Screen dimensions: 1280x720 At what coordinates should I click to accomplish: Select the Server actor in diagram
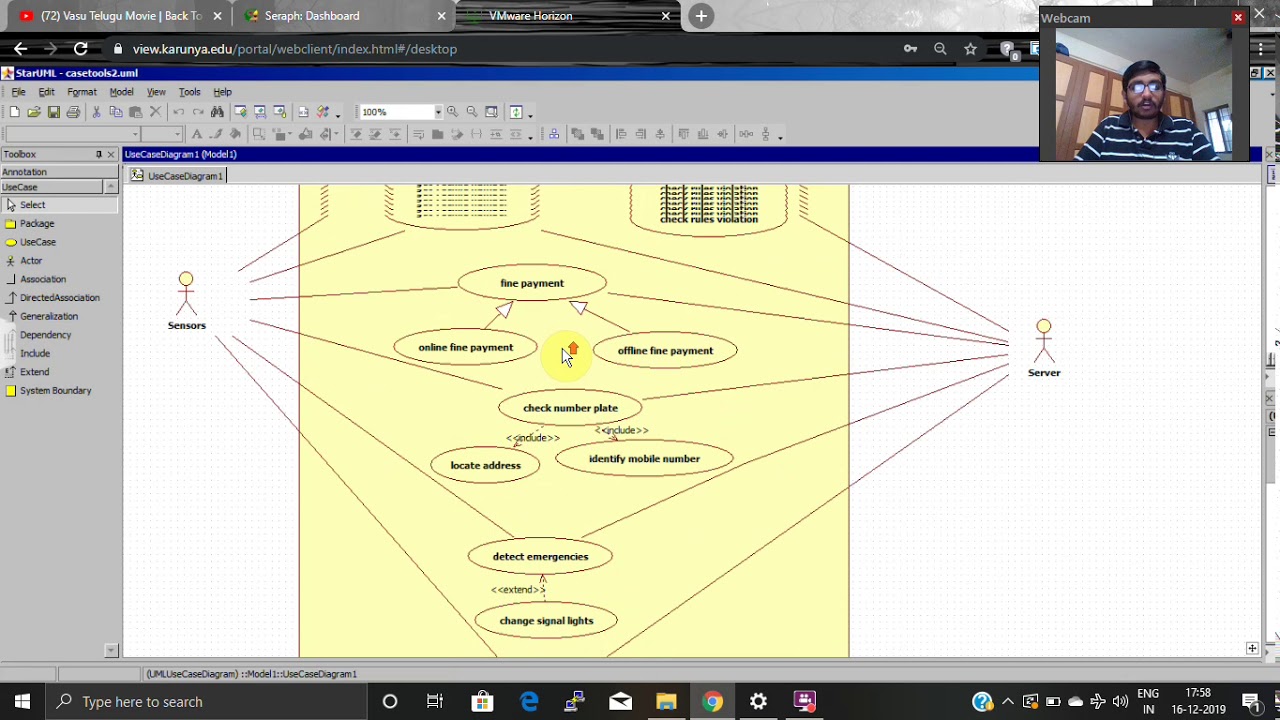tap(1044, 348)
